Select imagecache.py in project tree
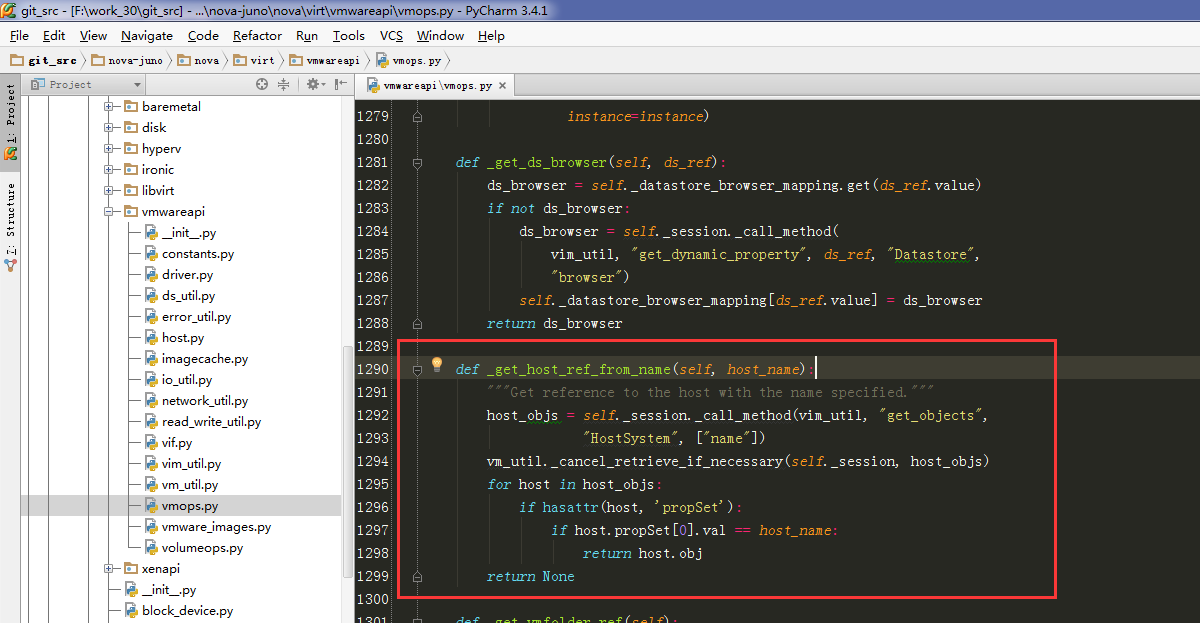 point(196,358)
